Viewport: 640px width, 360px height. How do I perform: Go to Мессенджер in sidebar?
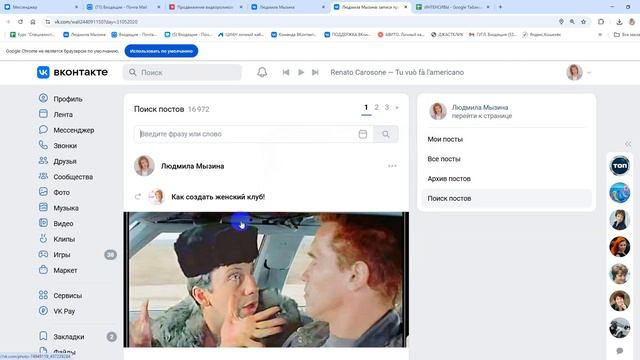[x=73, y=130]
